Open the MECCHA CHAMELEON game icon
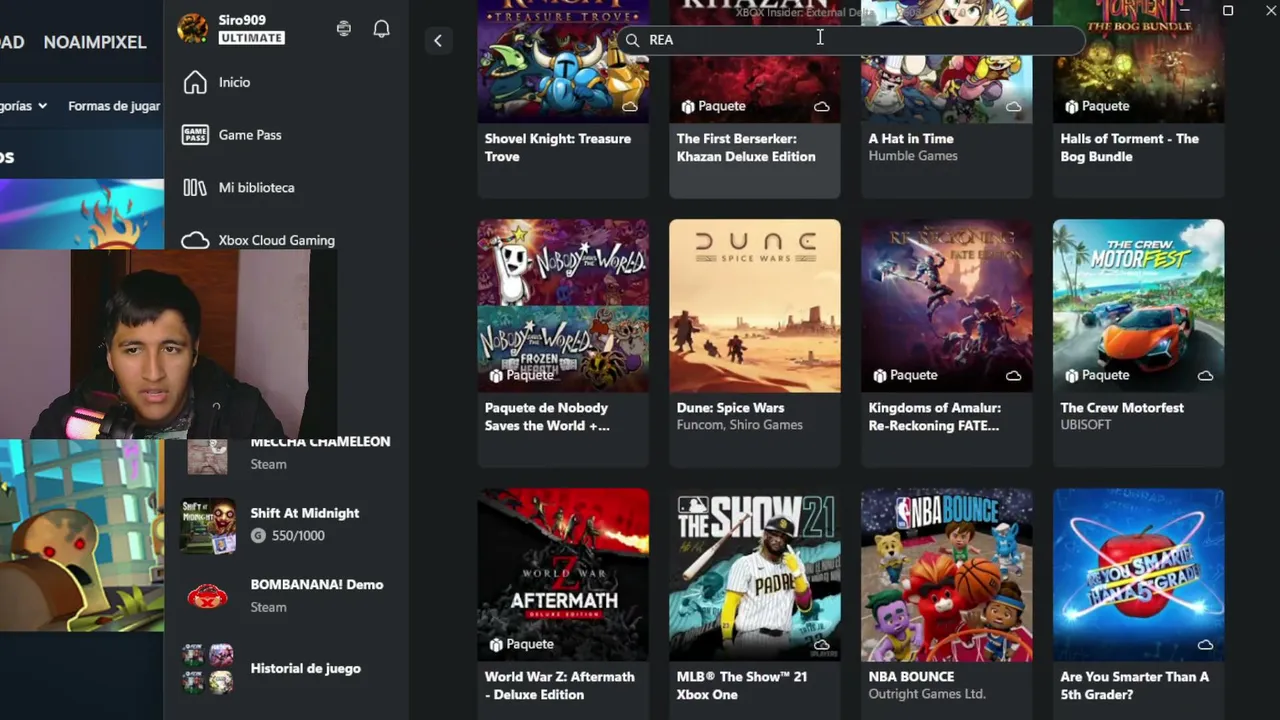This screenshot has width=1280, height=720. (x=208, y=456)
